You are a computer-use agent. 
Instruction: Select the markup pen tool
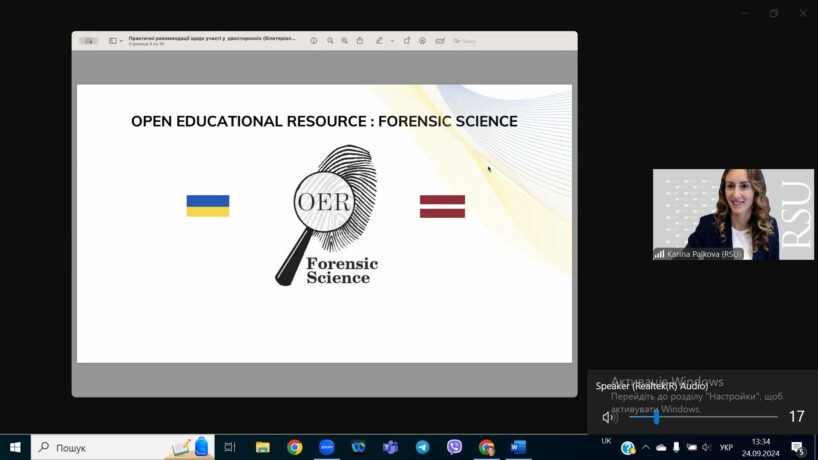click(379, 41)
